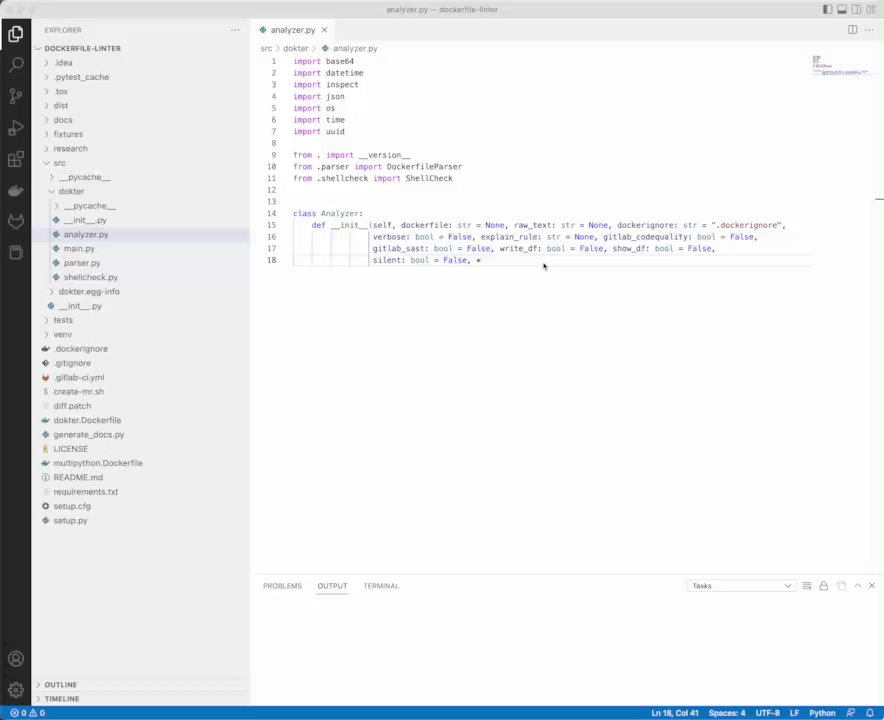Open the Docker view in activity bar

point(16,191)
